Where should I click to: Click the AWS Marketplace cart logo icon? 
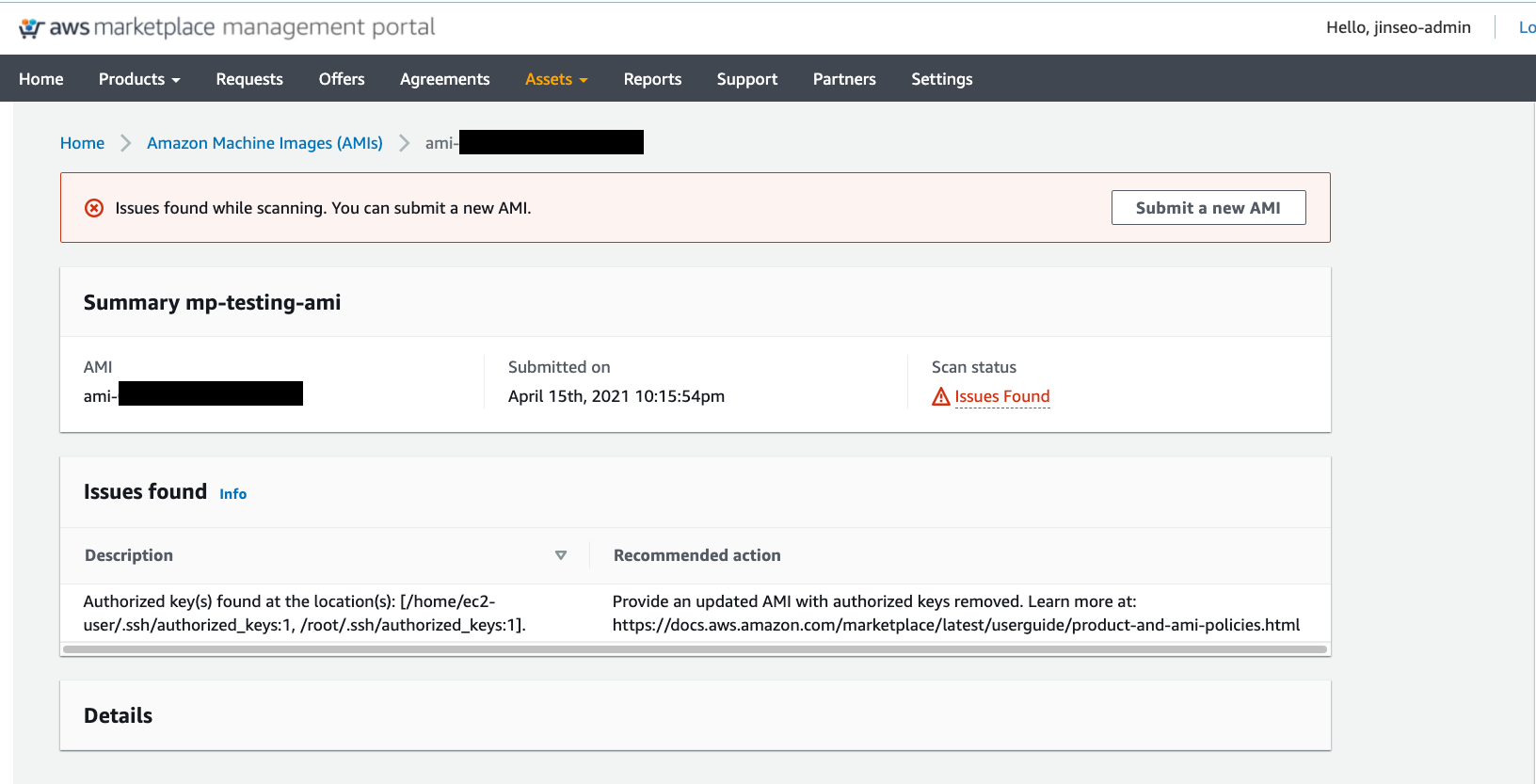(x=31, y=28)
